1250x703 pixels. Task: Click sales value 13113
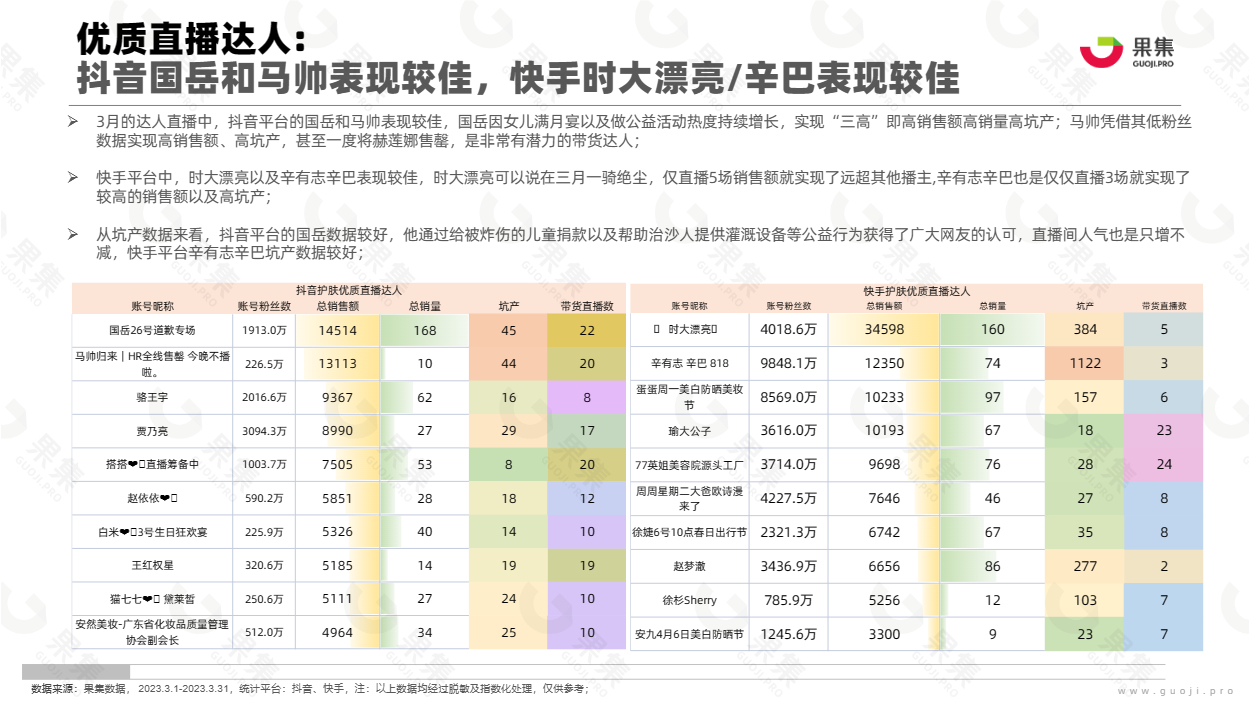(x=337, y=364)
